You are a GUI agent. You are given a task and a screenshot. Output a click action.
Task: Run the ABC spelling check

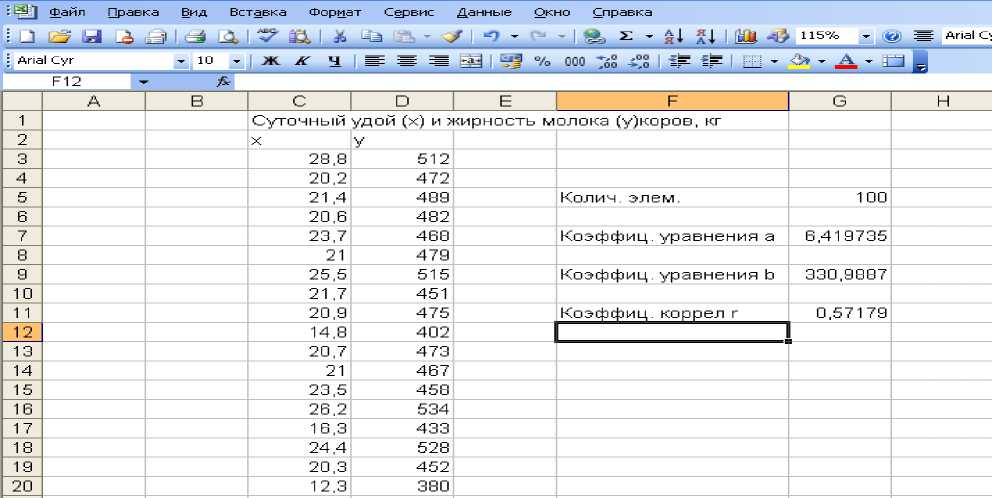pyautogui.click(x=268, y=36)
